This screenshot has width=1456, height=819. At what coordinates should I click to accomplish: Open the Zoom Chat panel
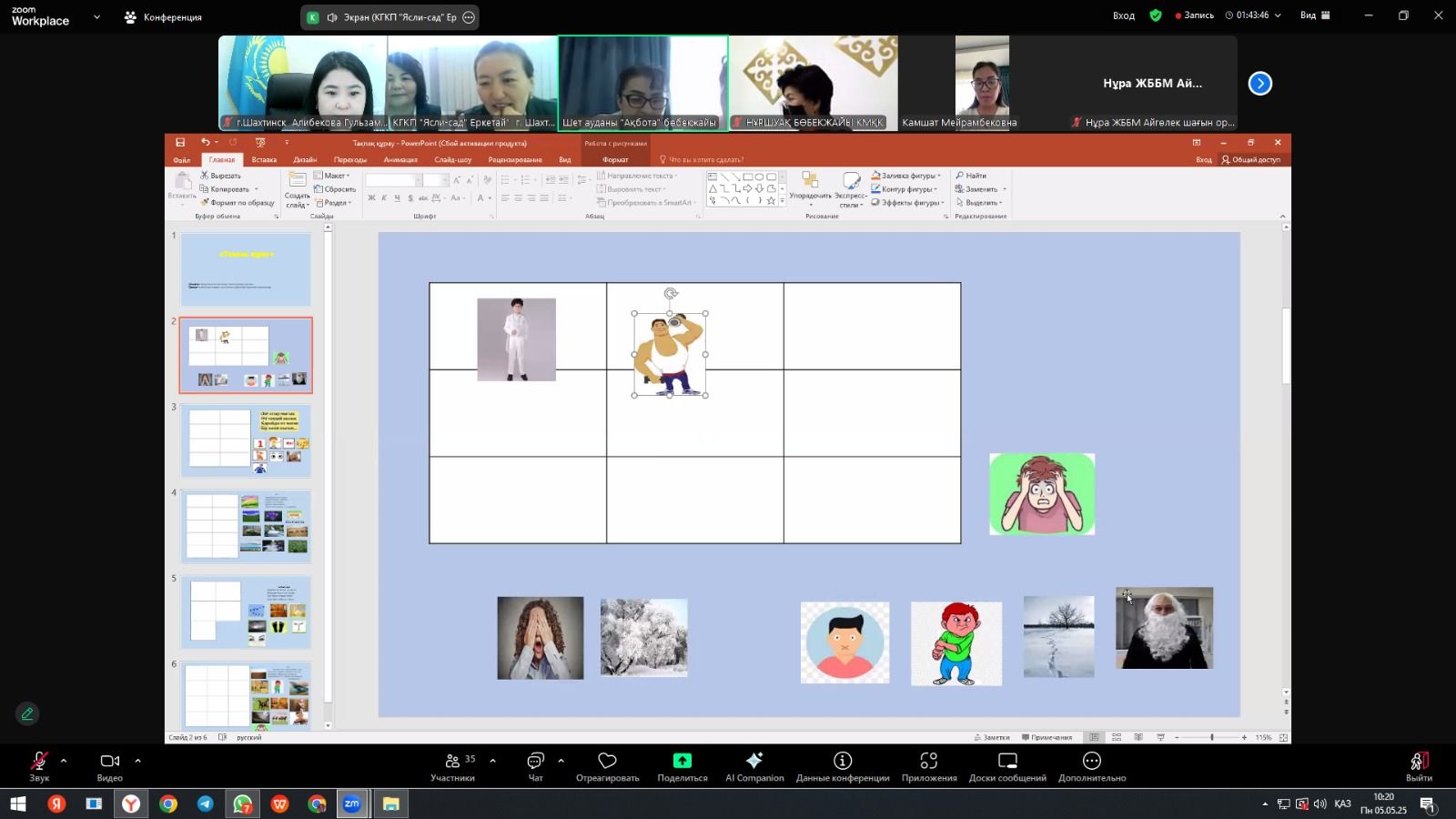pyautogui.click(x=535, y=765)
